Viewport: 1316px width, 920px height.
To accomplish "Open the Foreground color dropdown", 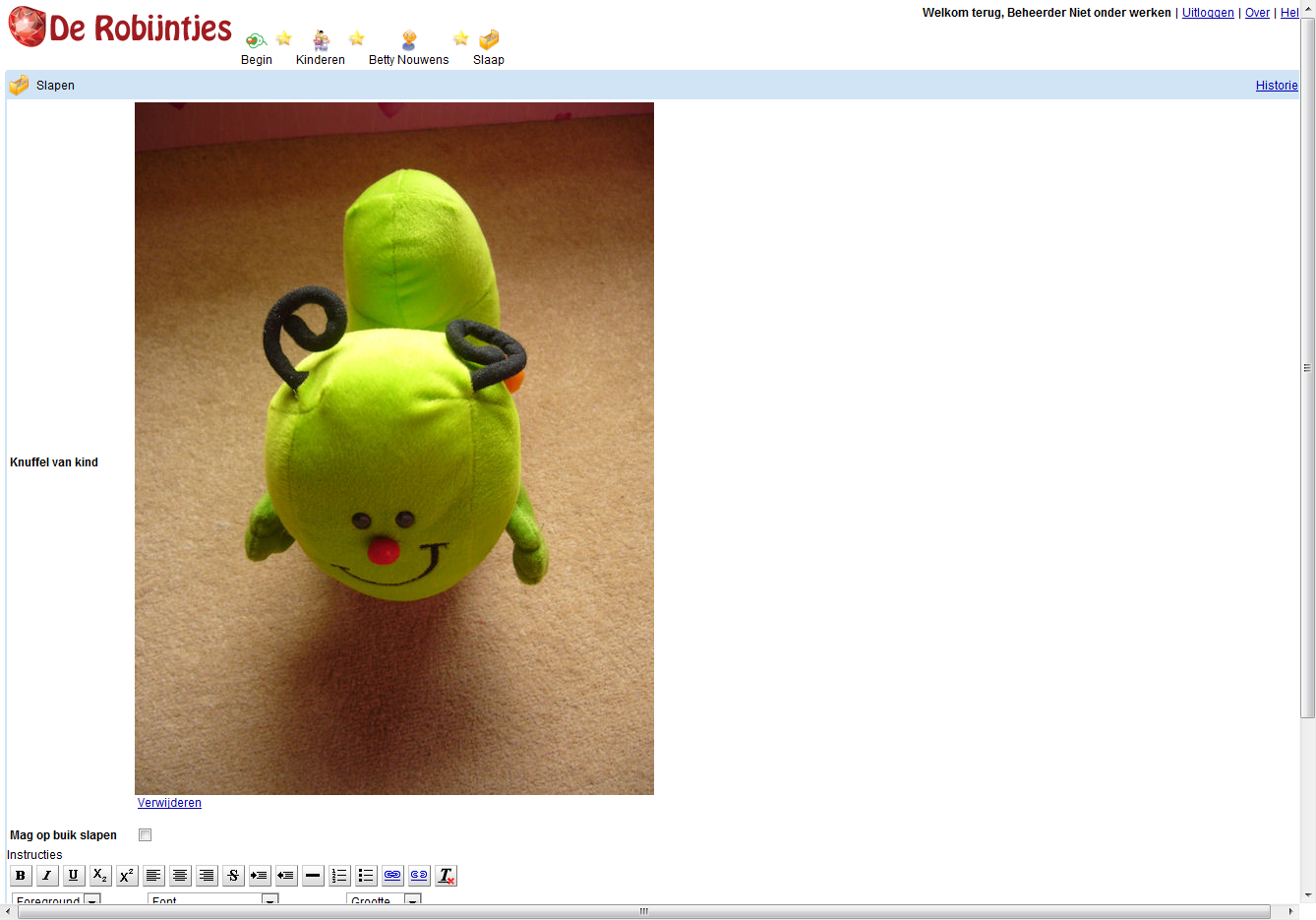I will [x=92, y=900].
